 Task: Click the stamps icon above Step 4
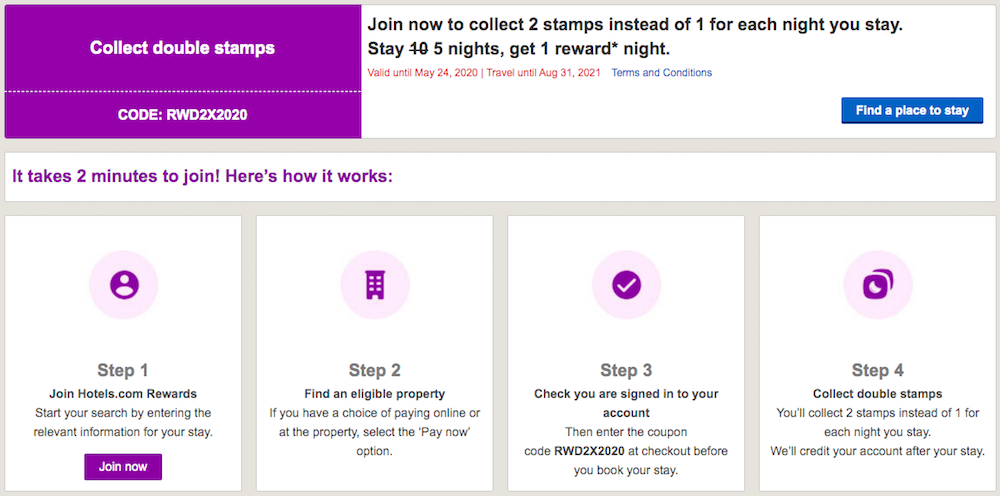pos(878,284)
